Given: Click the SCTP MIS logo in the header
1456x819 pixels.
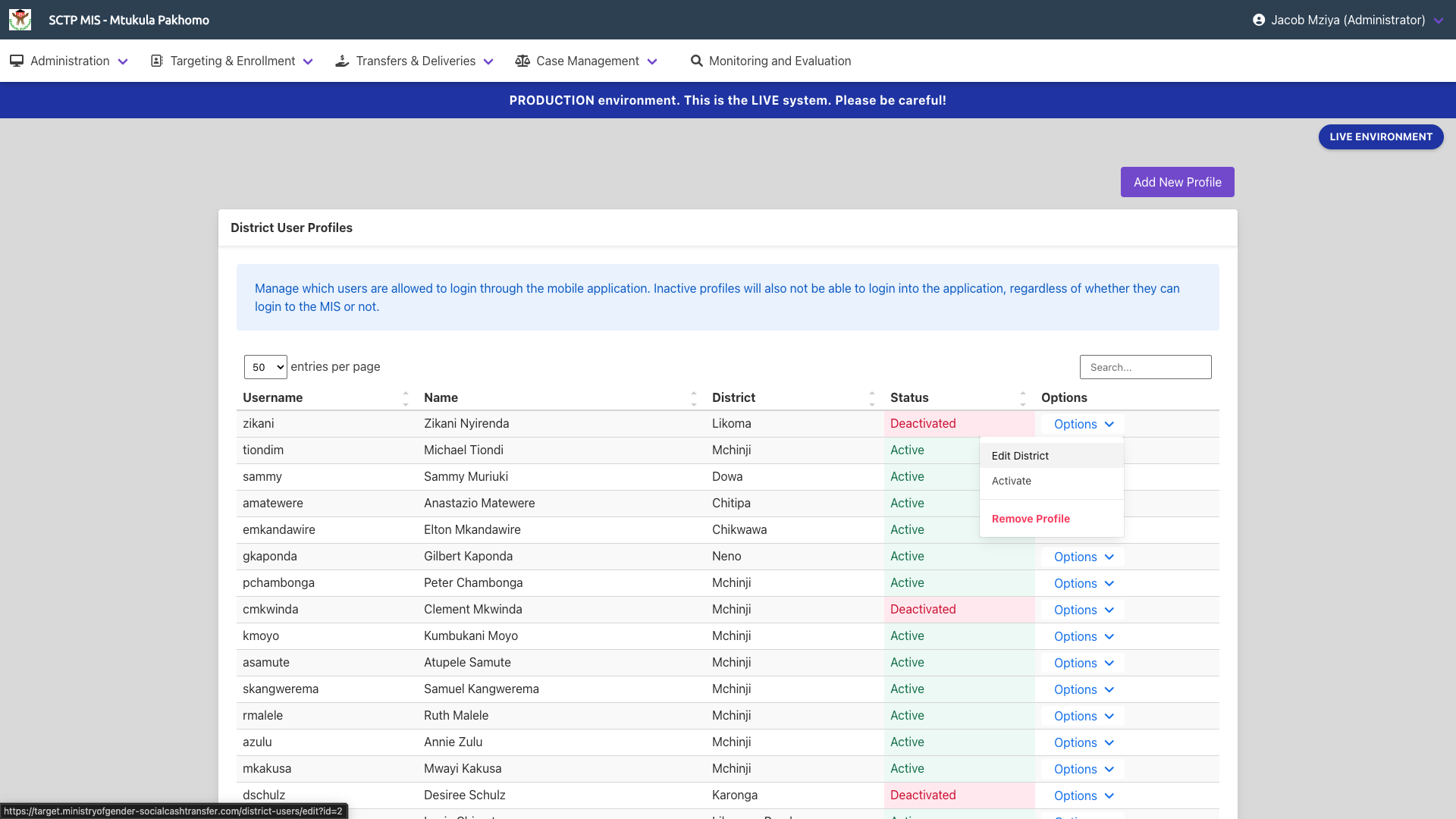Looking at the screenshot, I should [20, 20].
